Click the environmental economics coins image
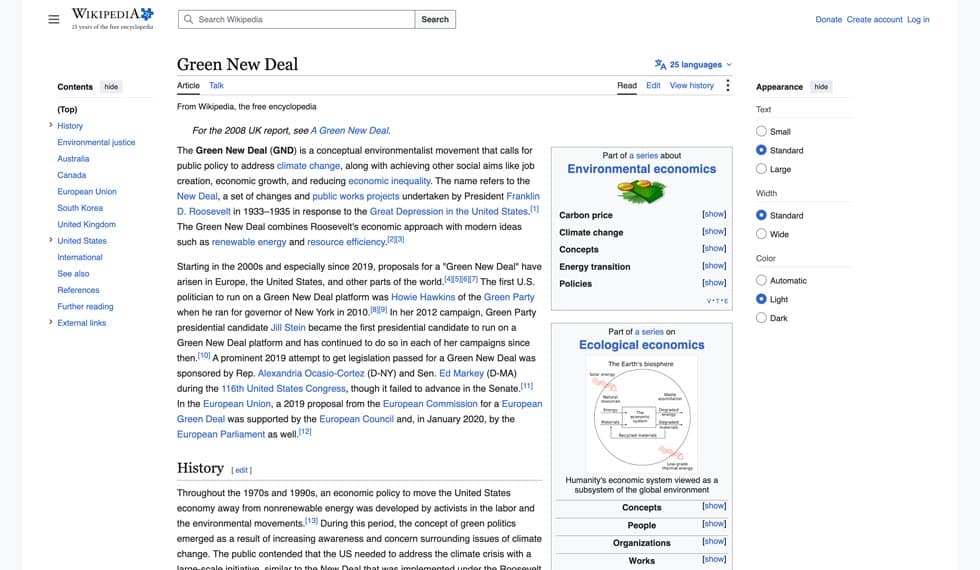This screenshot has width=980, height=570. pyautogui.click(x=641, y=192)
